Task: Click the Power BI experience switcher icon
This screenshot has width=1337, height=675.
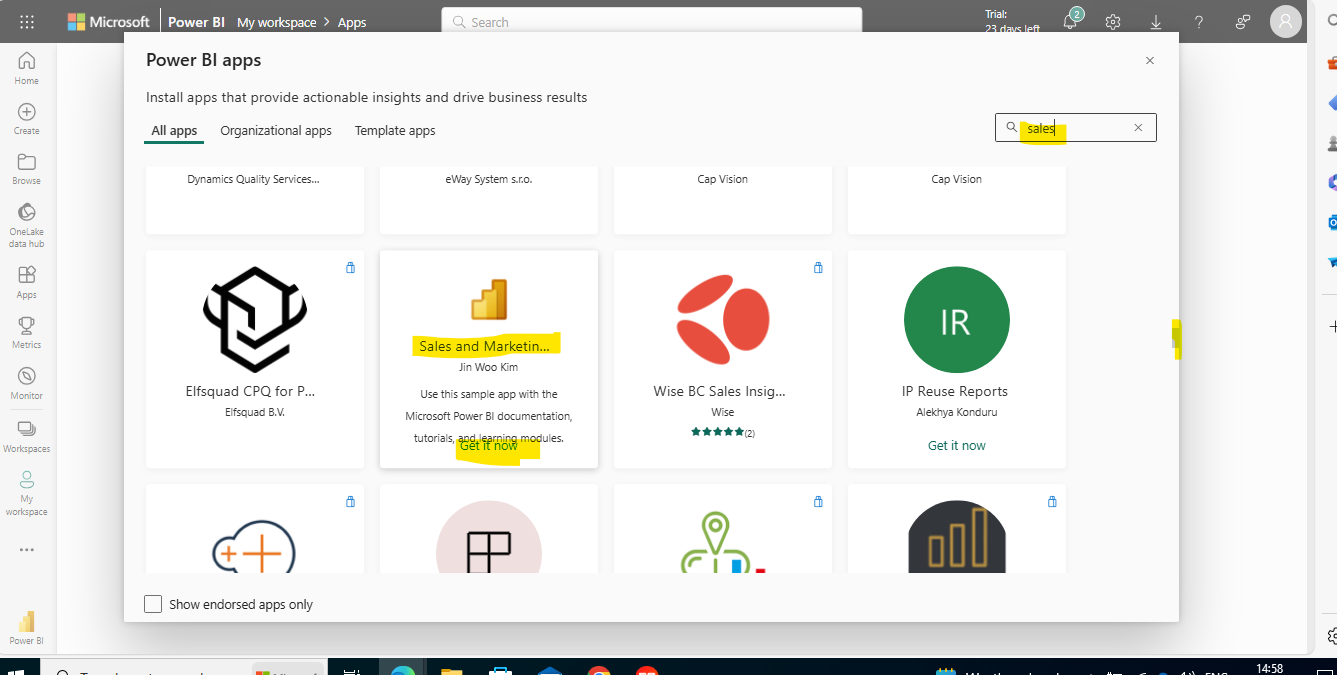Action: pos(27,627)
